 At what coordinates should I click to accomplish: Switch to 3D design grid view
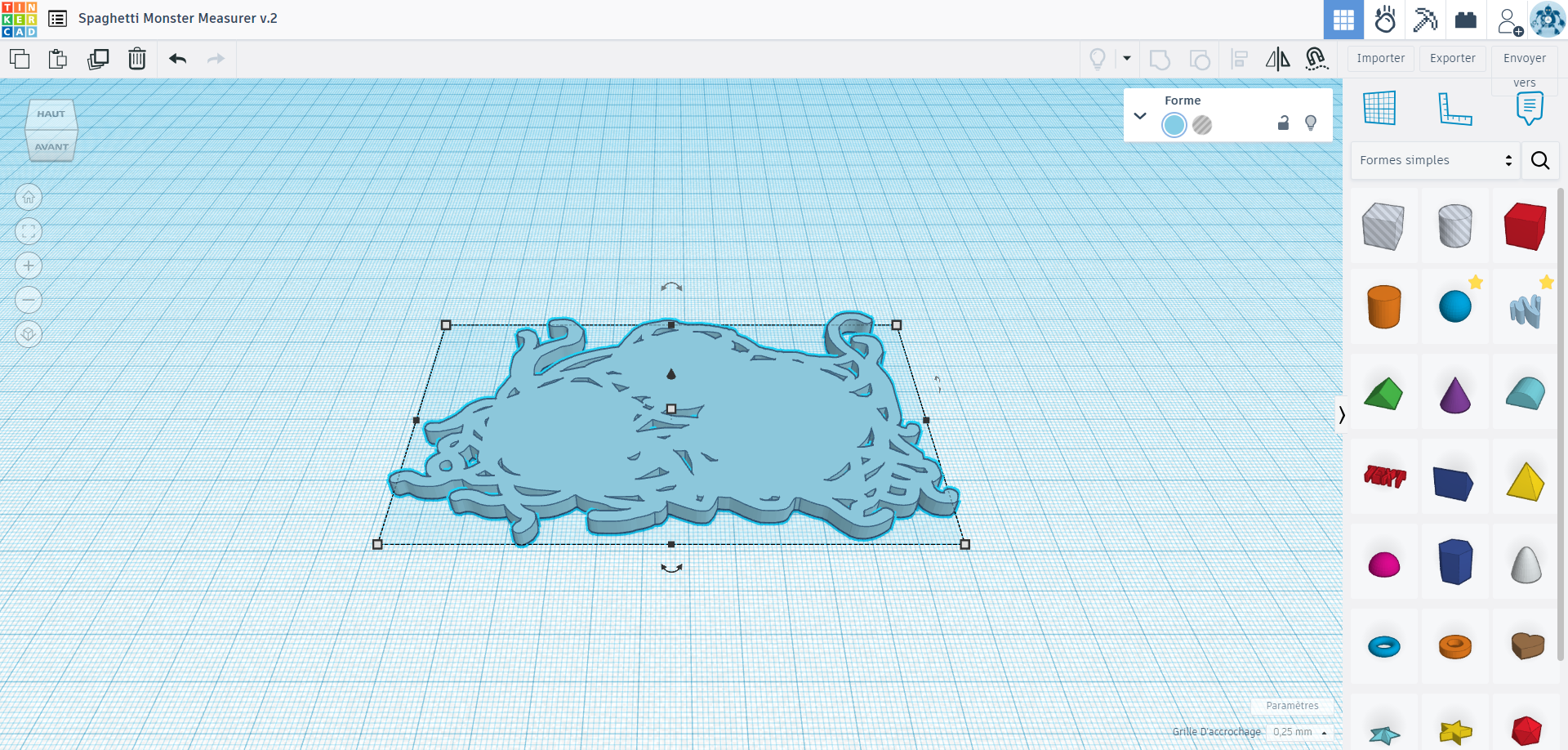pyautogui.click(x=1343, y=20)
